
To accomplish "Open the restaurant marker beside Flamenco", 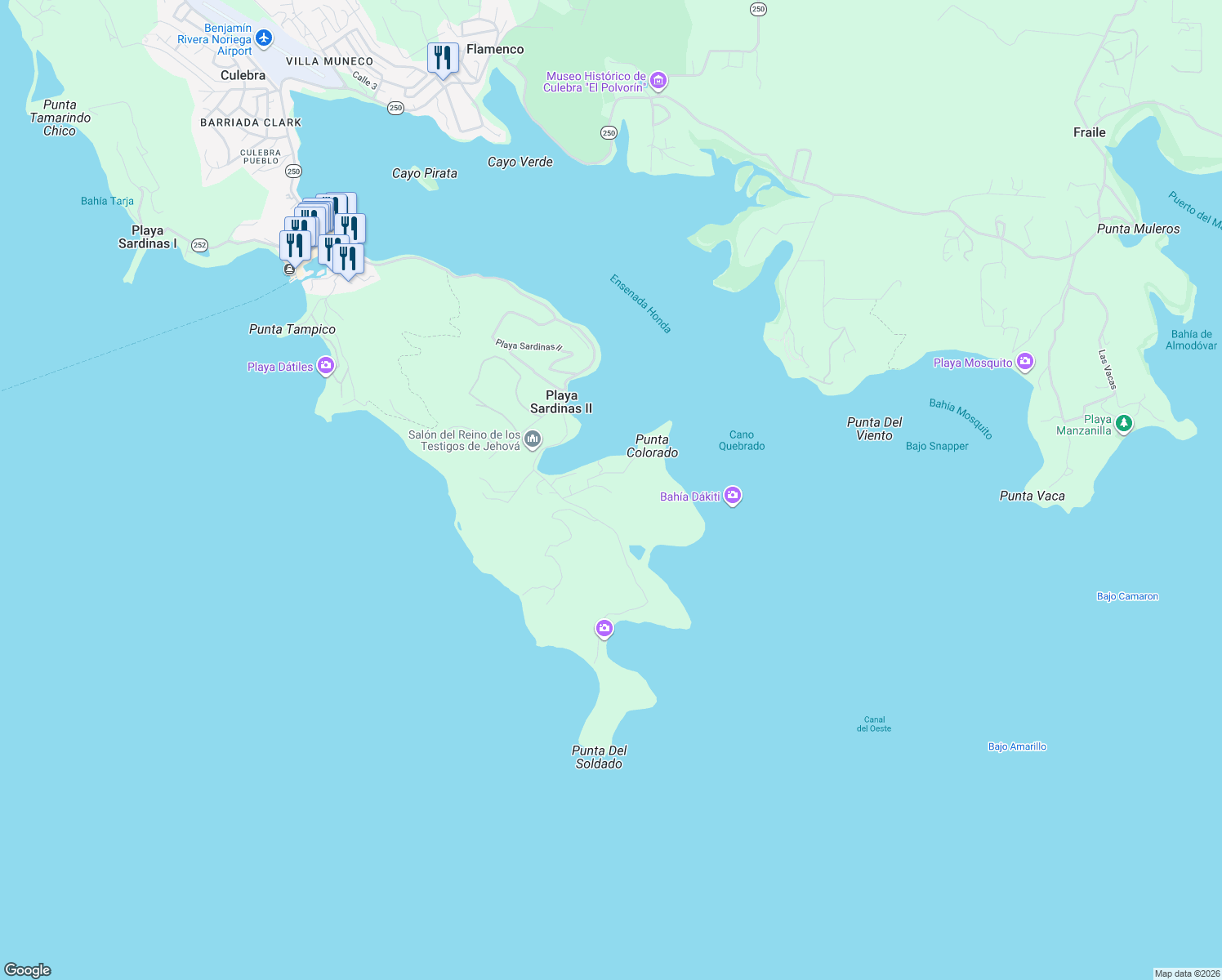I will coord(443,59).
